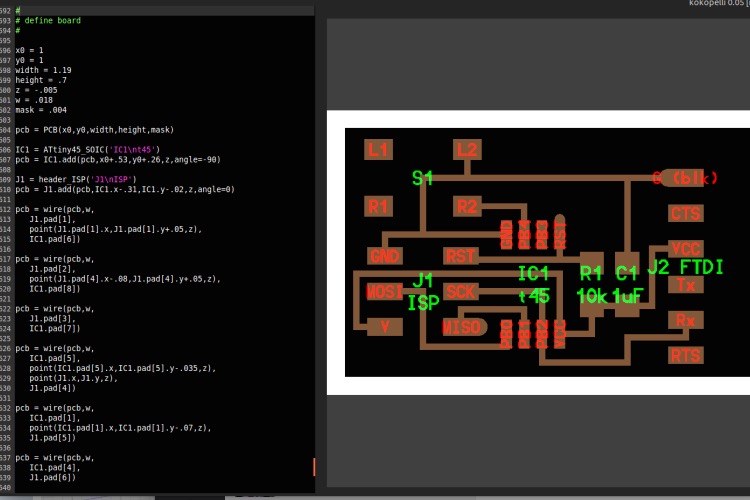Click the 'G (blk)' pad on FTDI header
Image resolution: width=750 pixels, height=500 pixels.
click(x=685, y=178)
